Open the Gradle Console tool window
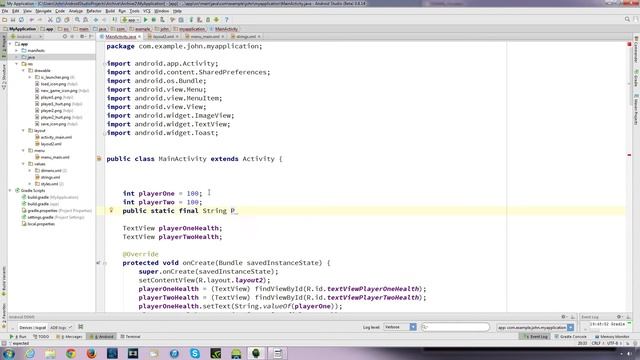Screen dimensions: 640x360 coord(570,336)
